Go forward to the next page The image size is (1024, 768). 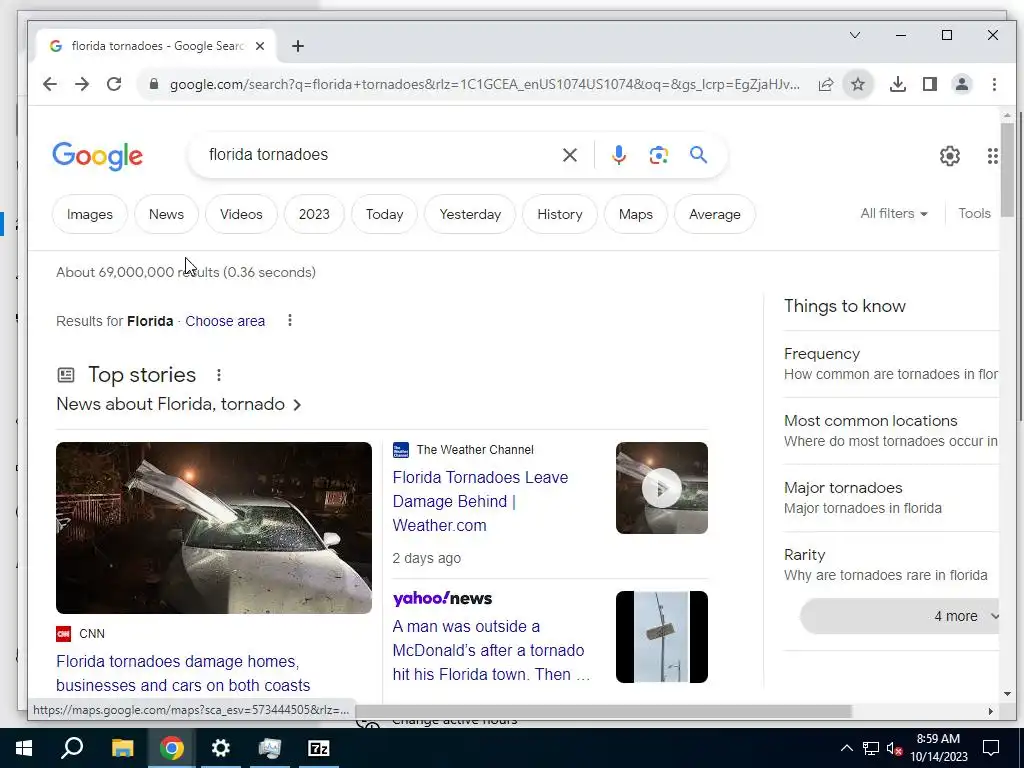pos(82,84)
